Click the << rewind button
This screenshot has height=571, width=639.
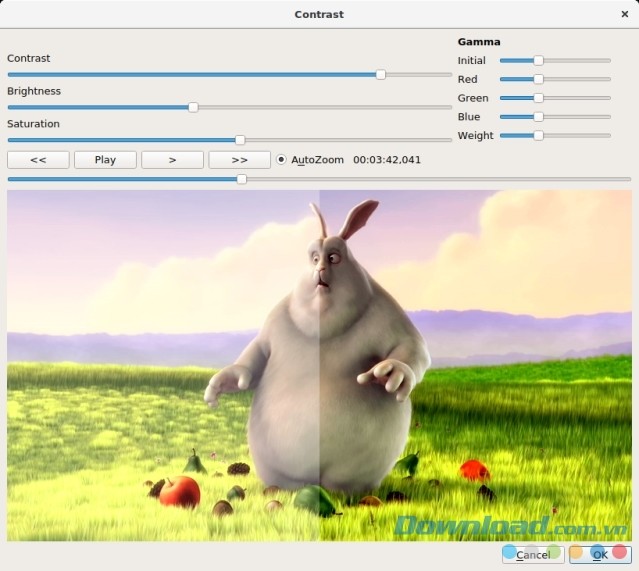pyautogui.click(x=38, y=160)
